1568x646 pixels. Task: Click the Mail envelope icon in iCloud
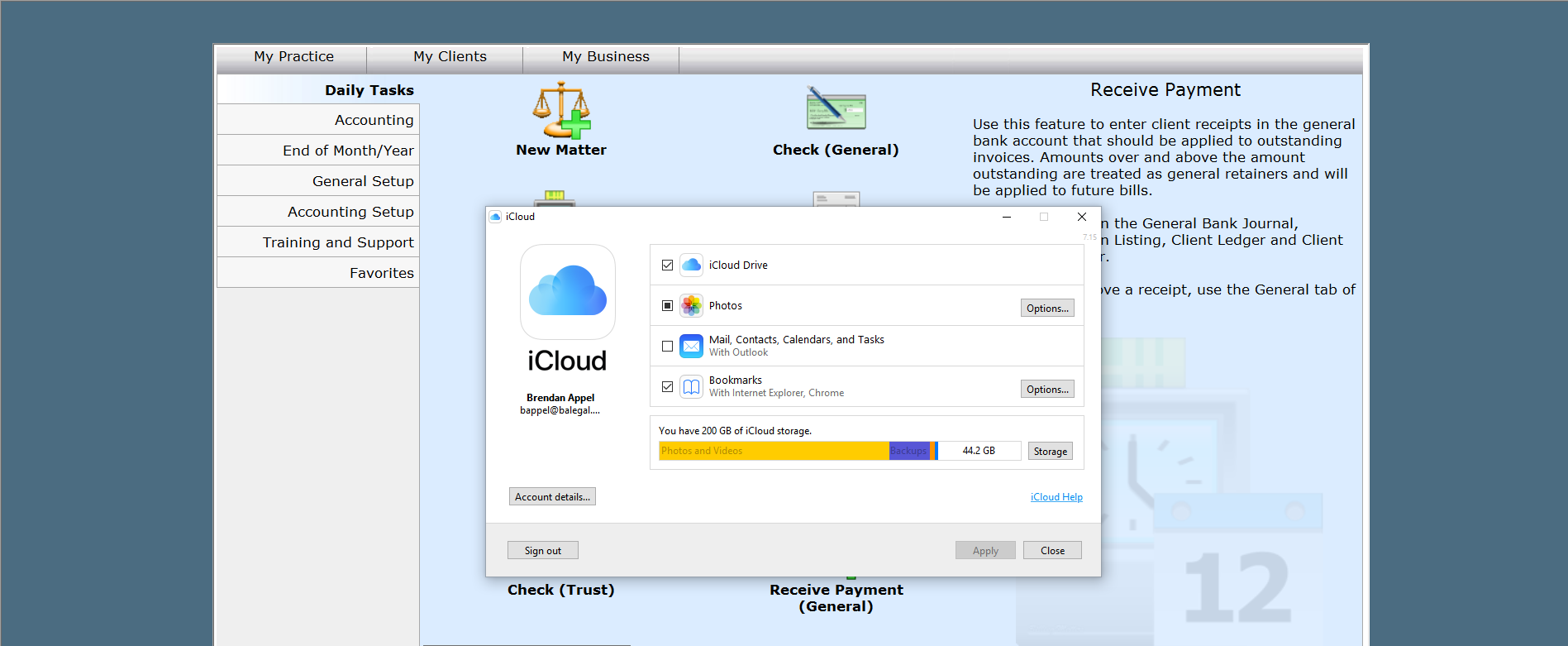[692, 346]
